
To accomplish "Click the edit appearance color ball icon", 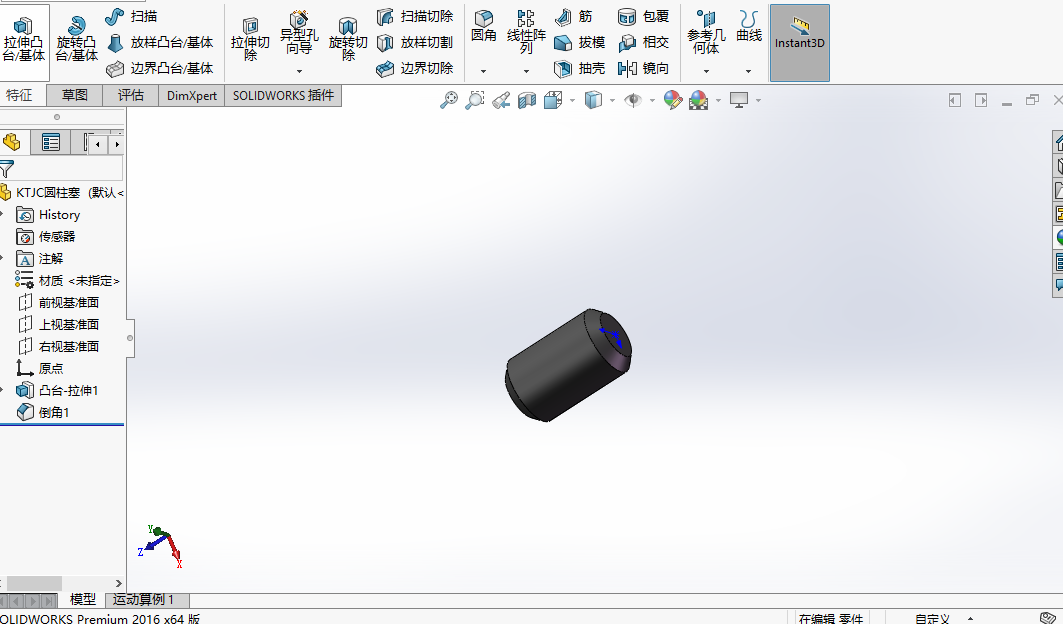I will point(673,100).
